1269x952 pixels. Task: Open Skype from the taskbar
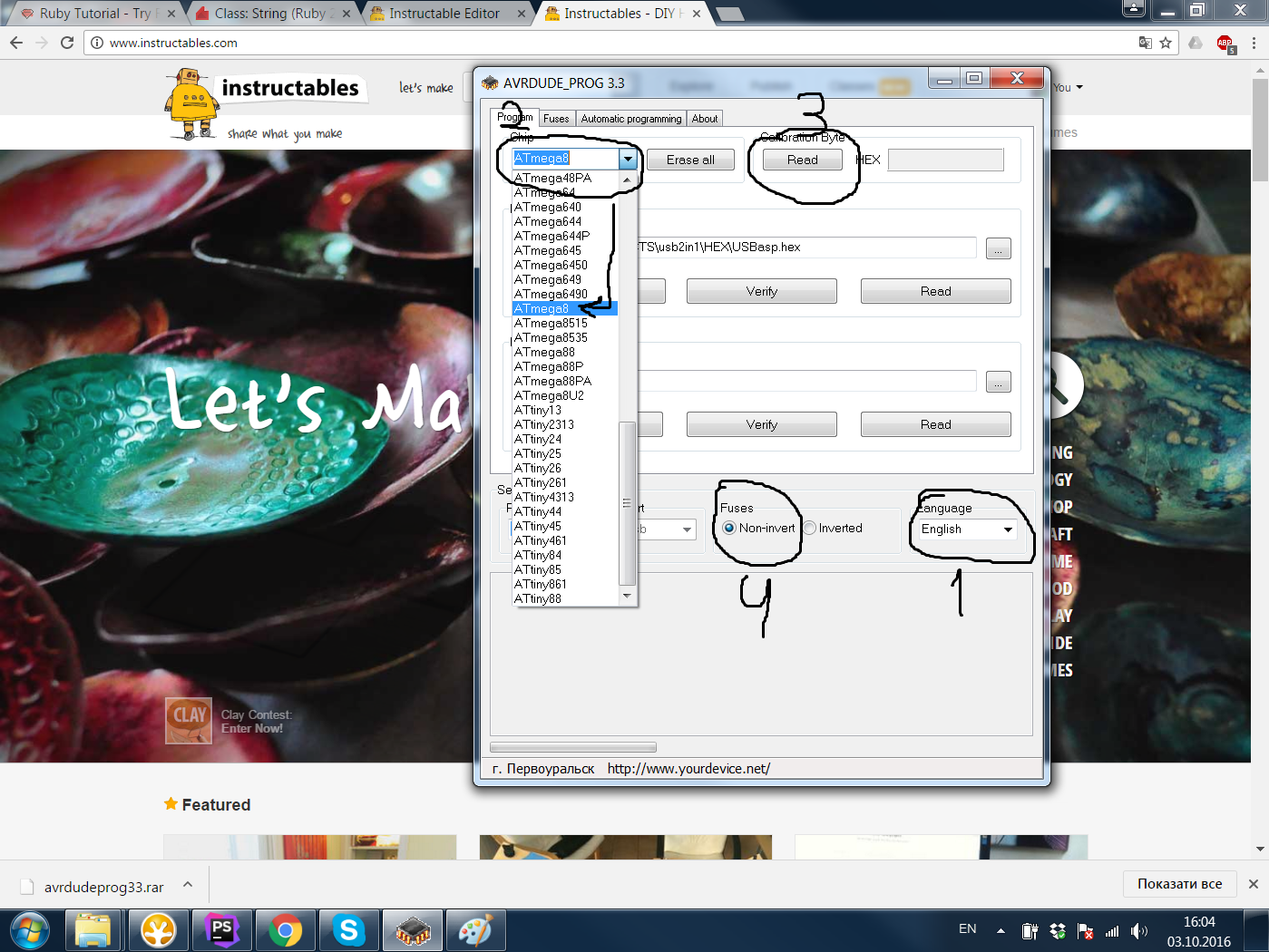(x=348, y=931)
